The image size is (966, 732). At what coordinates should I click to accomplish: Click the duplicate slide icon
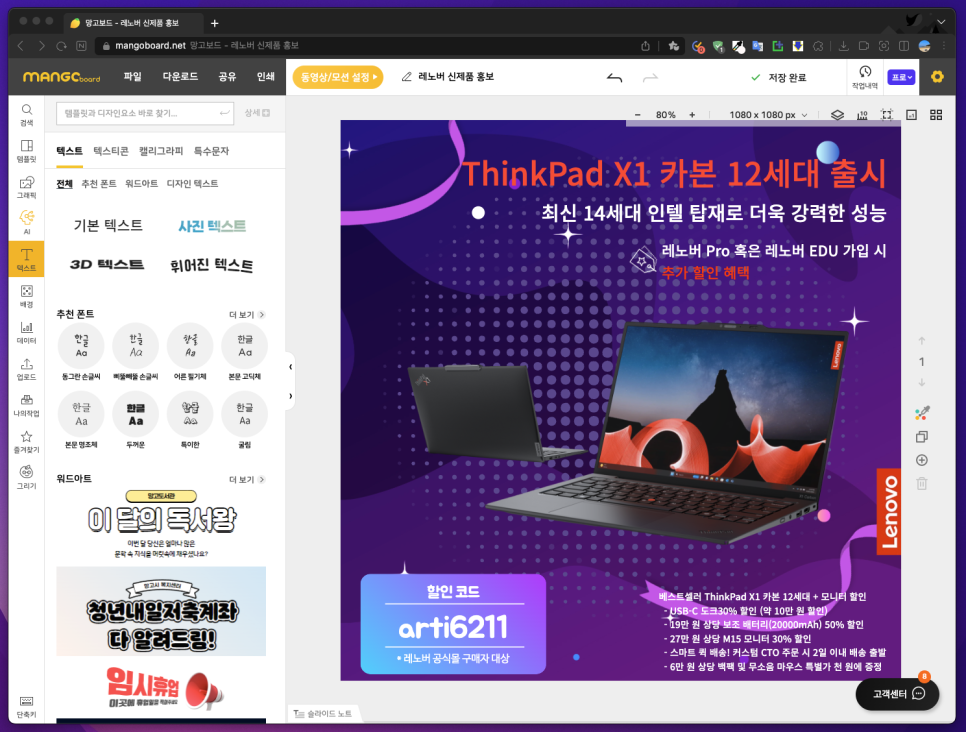922,436
